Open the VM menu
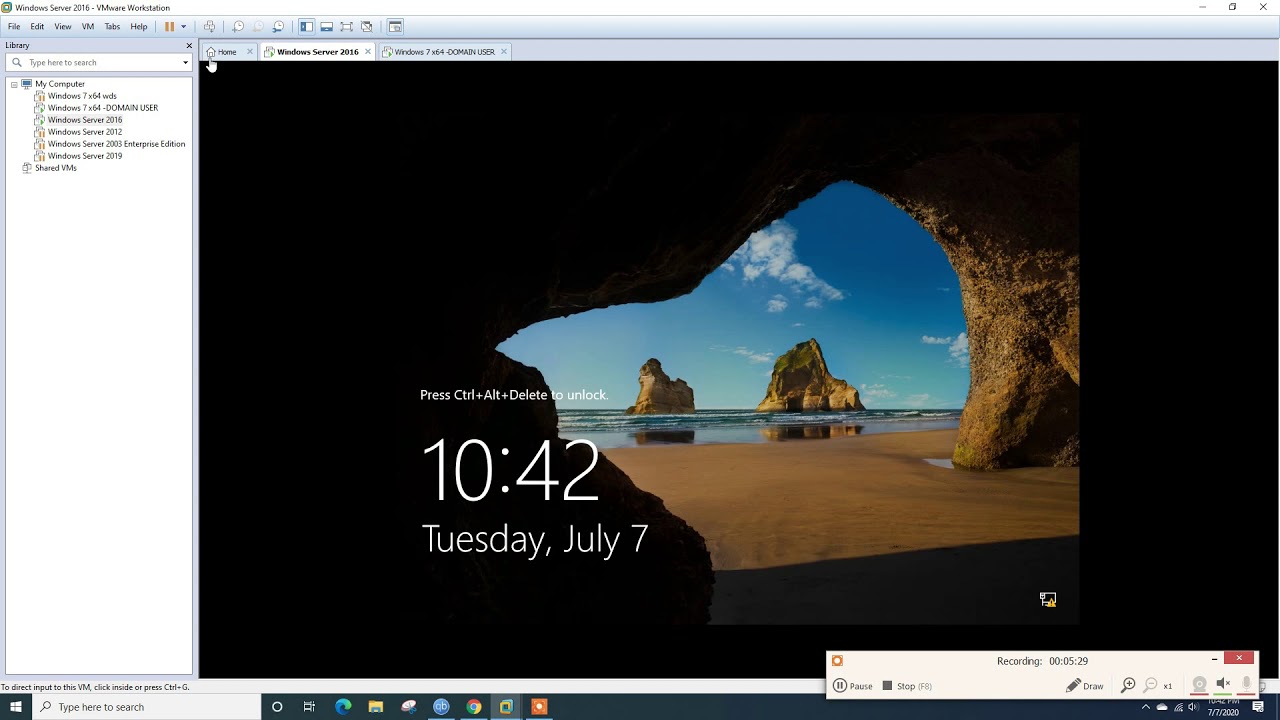The image size is (1280, 720). [x=88, y=27]
